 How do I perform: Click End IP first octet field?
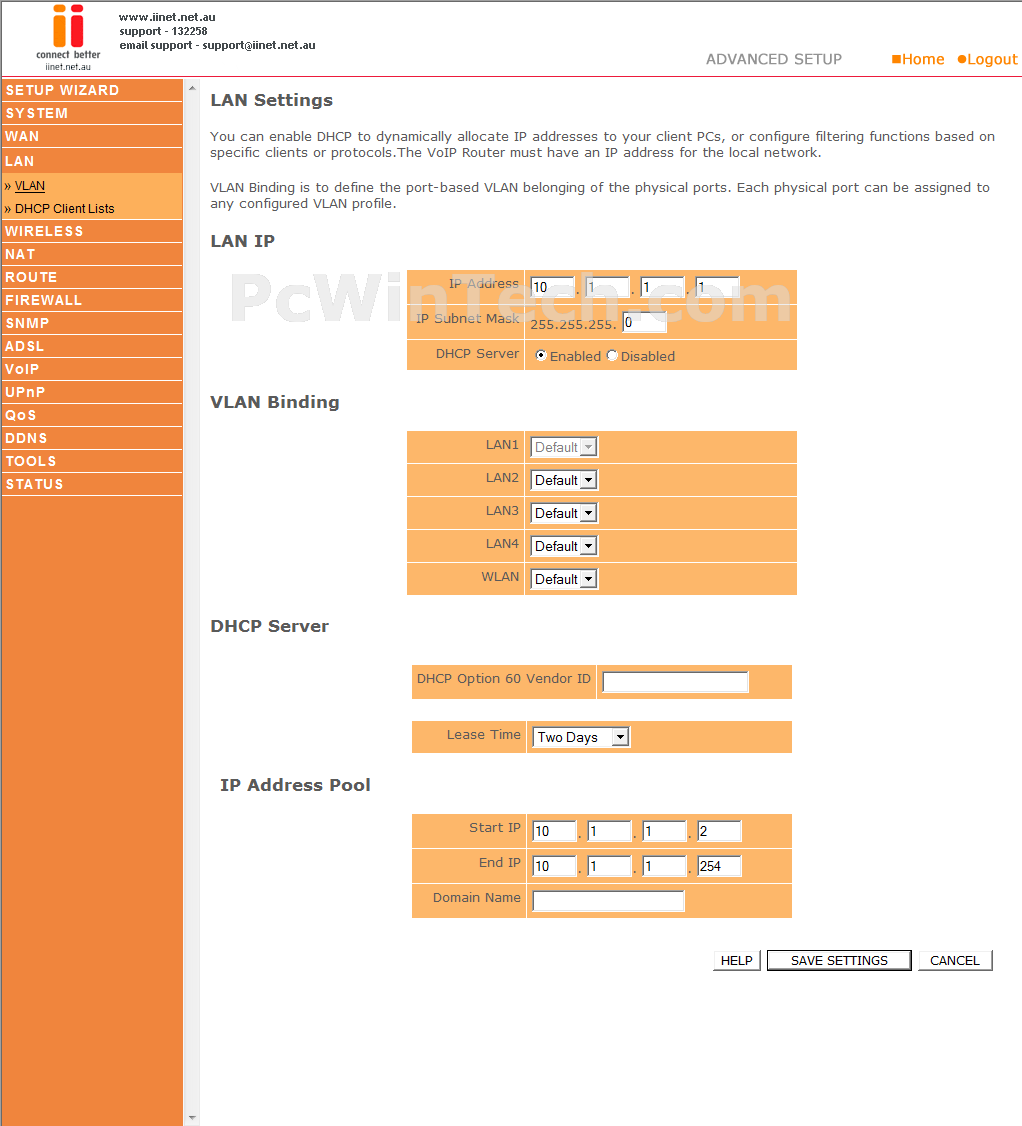point(554,866)
